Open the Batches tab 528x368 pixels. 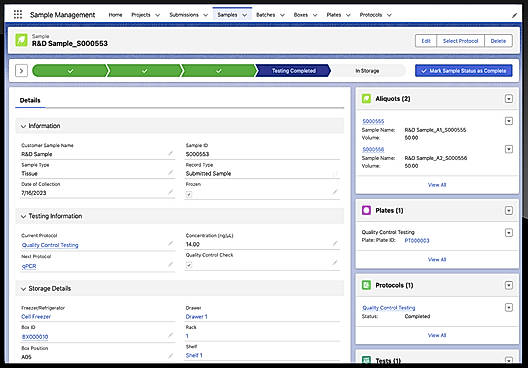(x=265, y=15)
